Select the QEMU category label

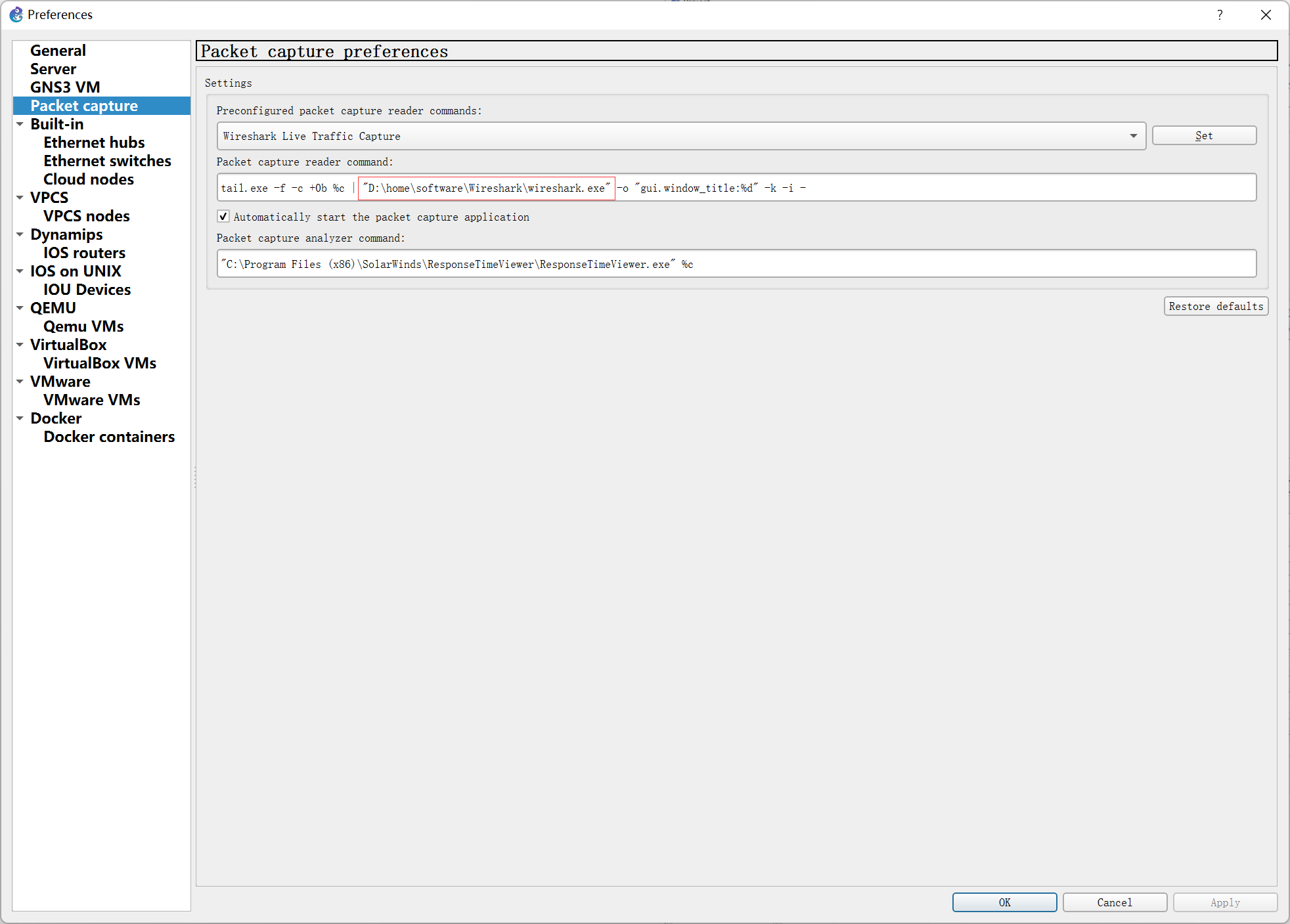point(53,308)
